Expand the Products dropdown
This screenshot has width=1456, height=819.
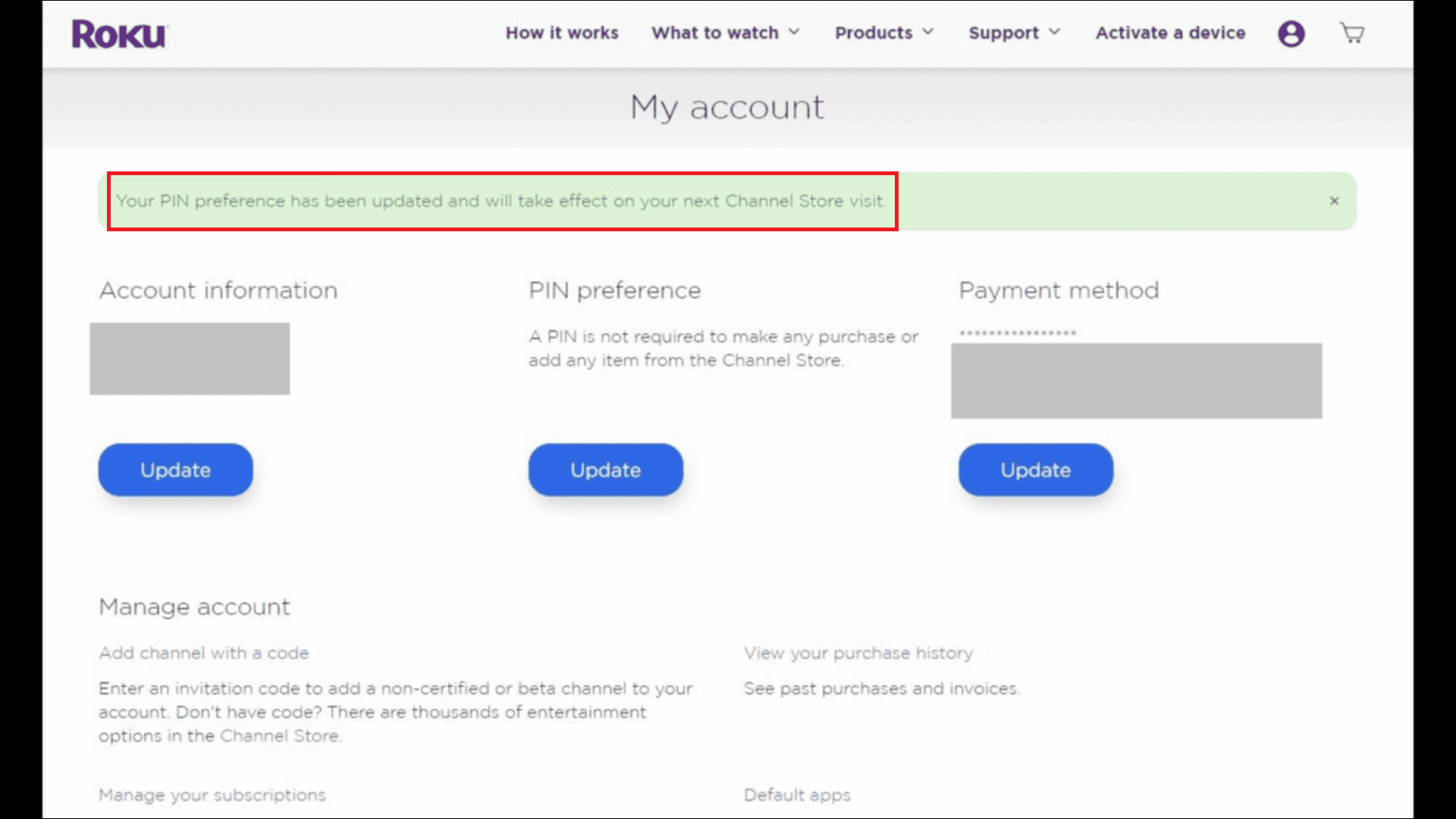pos(874,33)
